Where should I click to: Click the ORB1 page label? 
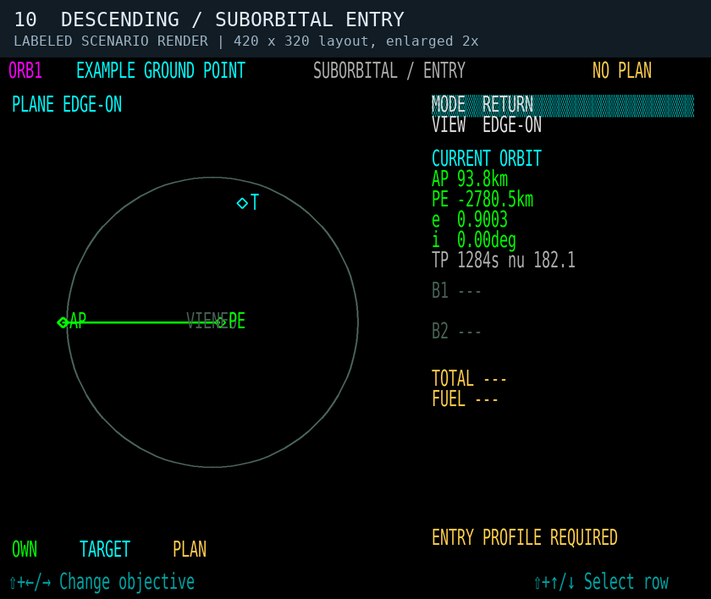(x=25, y=71)
